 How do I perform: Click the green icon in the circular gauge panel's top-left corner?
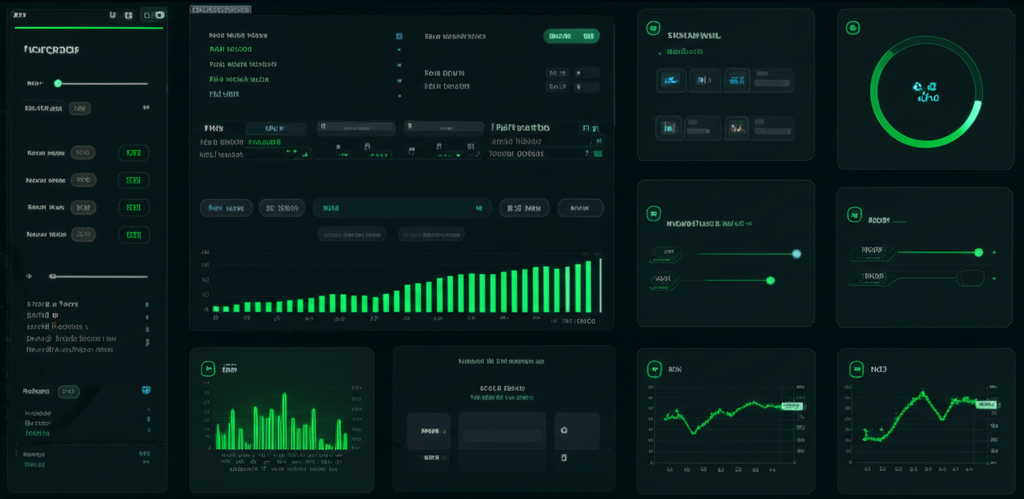click(855, 28)
